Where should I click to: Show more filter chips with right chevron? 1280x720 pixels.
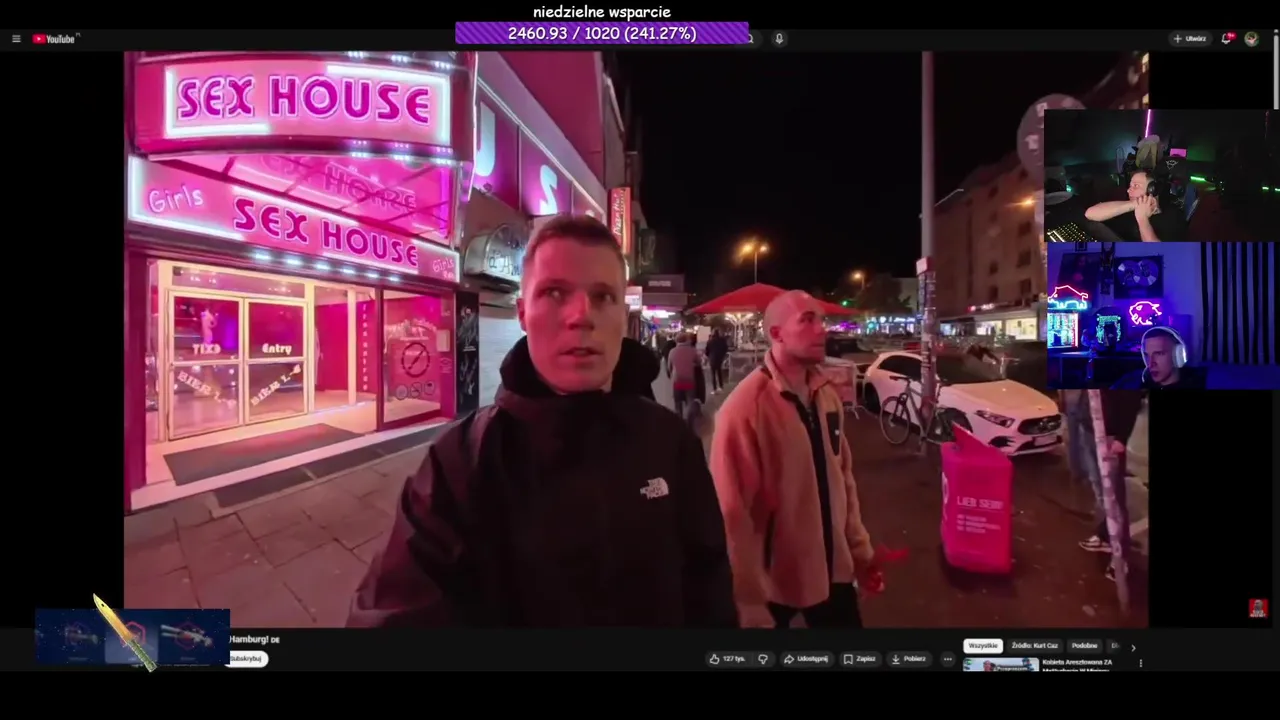(1133, 647)
